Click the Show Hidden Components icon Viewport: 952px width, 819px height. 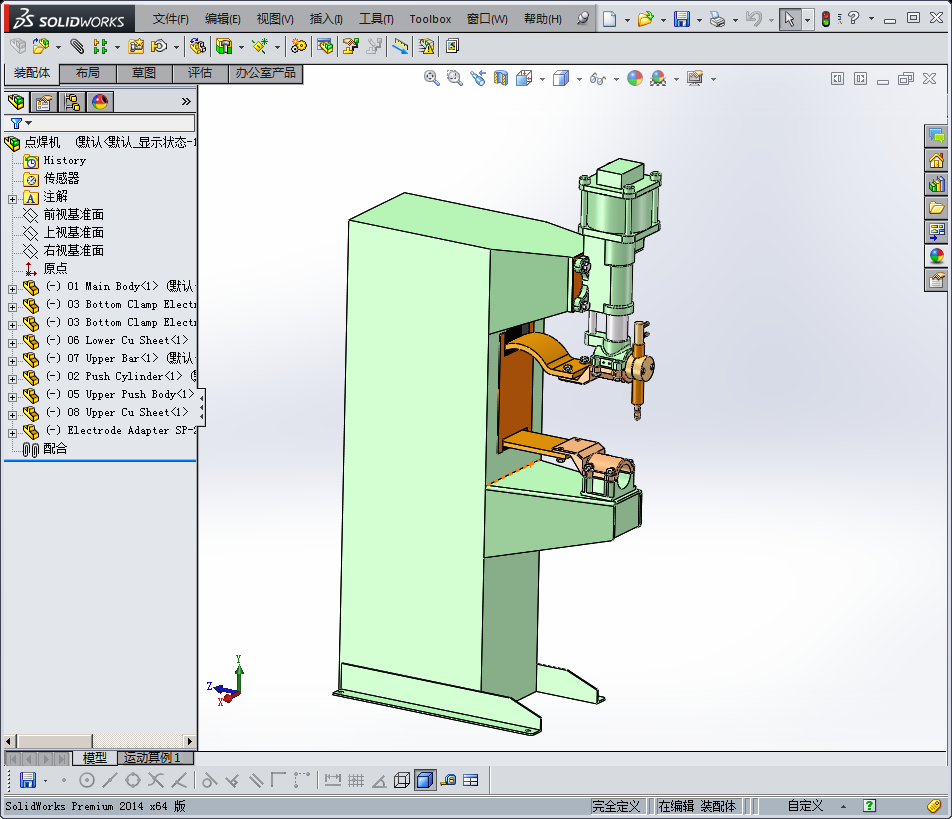pyautogui.click(x=197, y=46)
